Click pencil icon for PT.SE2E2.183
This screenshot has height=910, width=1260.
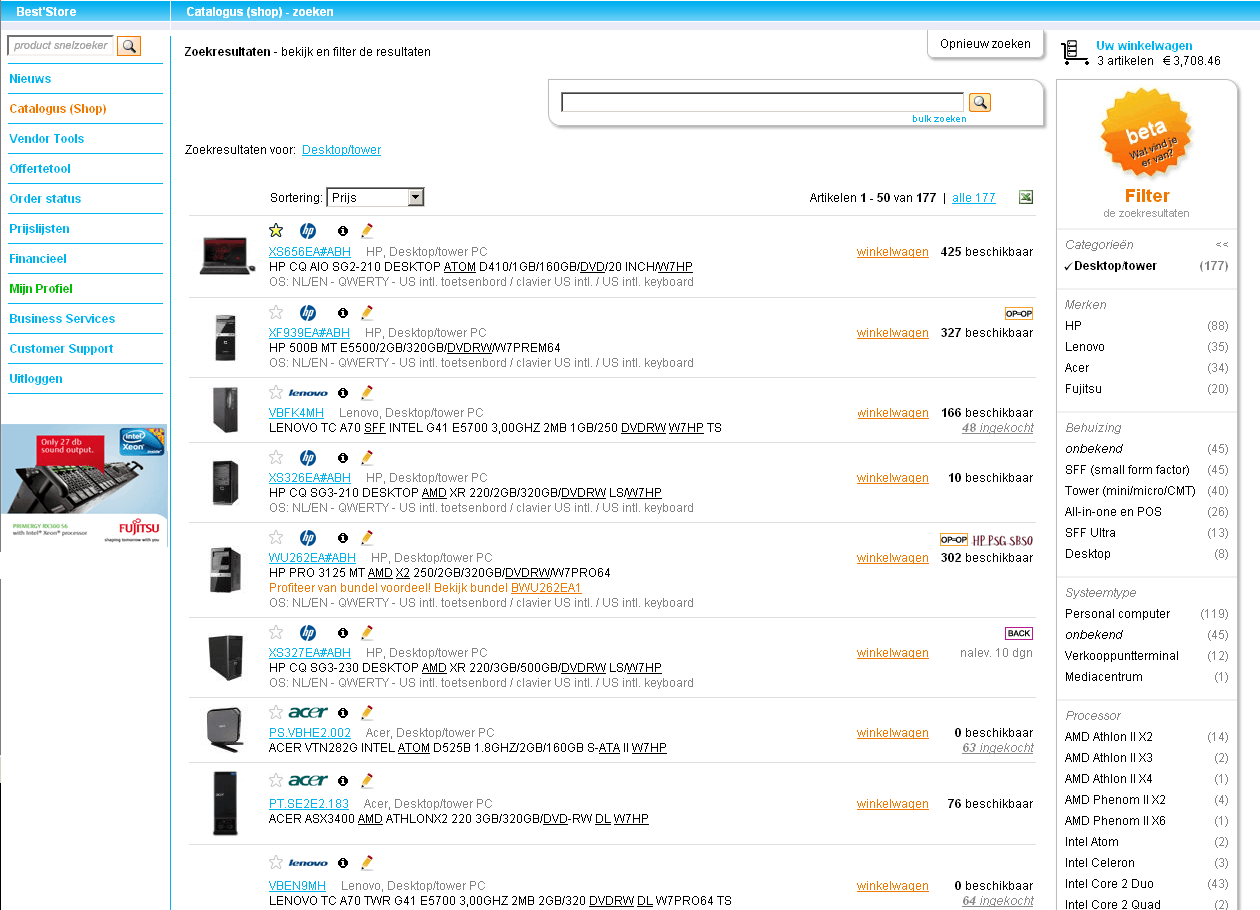pyautogui.click(x=367, y=780)
